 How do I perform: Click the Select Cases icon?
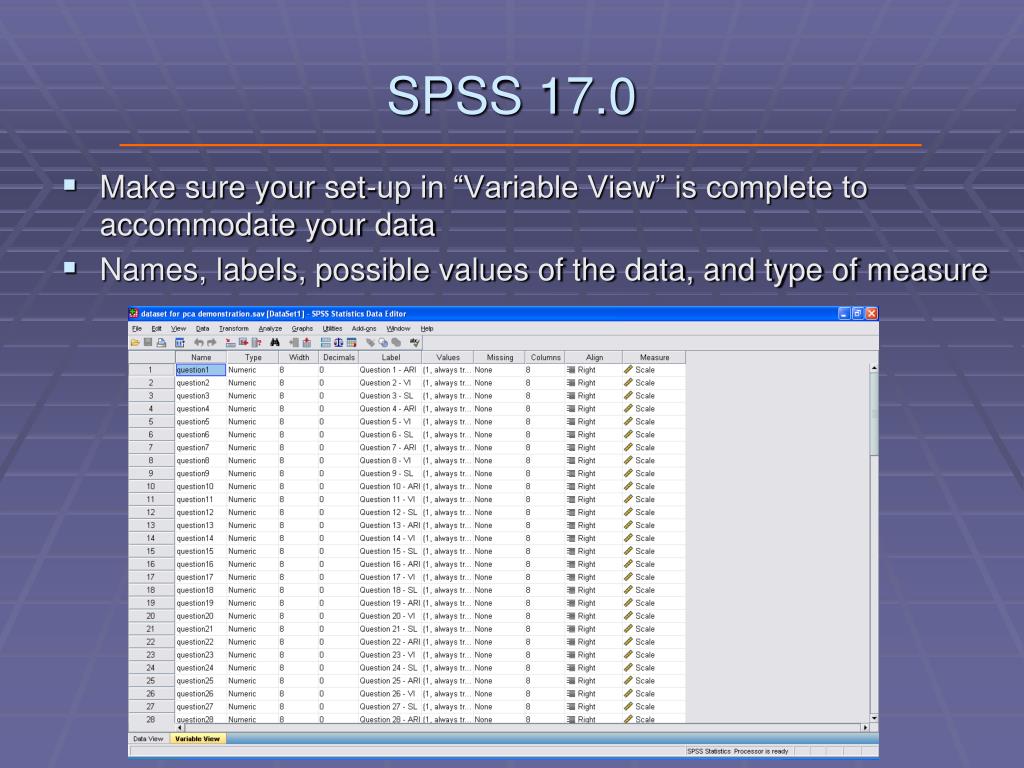click(351, 342)
